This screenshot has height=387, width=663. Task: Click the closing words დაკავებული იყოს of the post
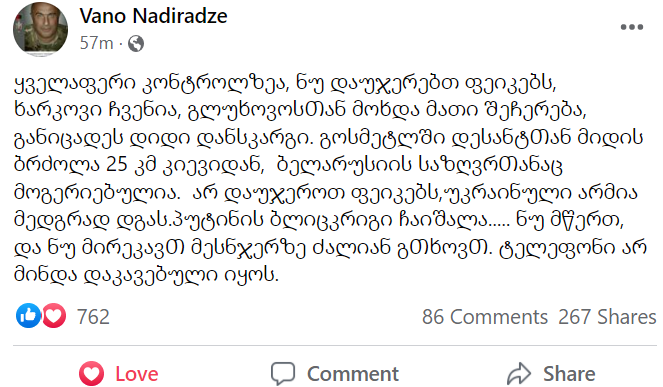click(181, 275)
